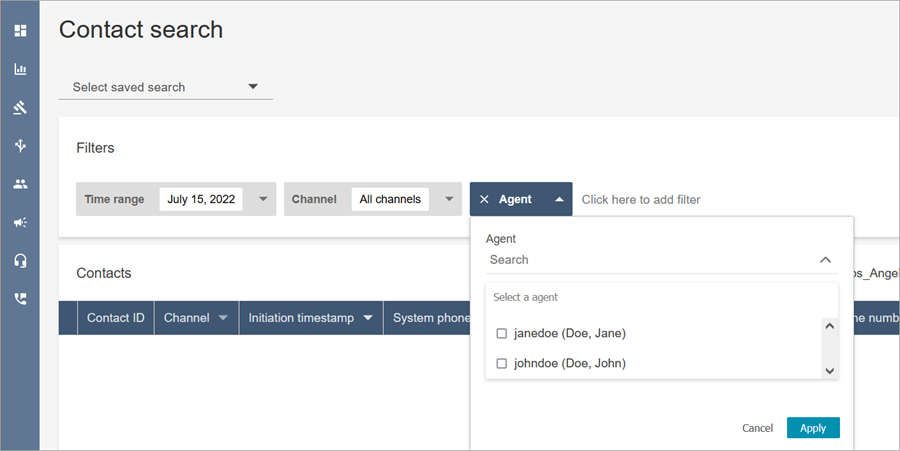Open the routing flows sidebar icon

[x=20, y=146]
